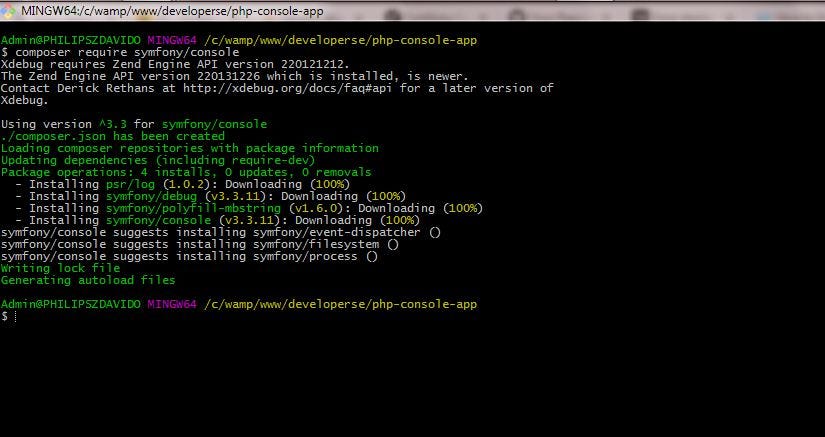Click 'Package operations: 4 installs, 0 updates, 0 removals'
The width and height of the screenshot is (825, 437).
tap(186, 172)
